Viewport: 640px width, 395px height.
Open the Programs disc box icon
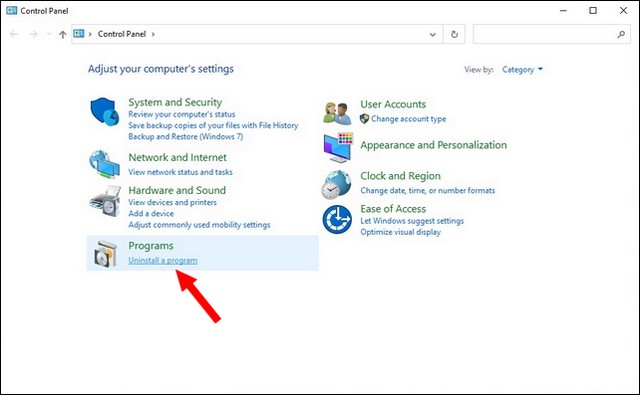[106, 253]
